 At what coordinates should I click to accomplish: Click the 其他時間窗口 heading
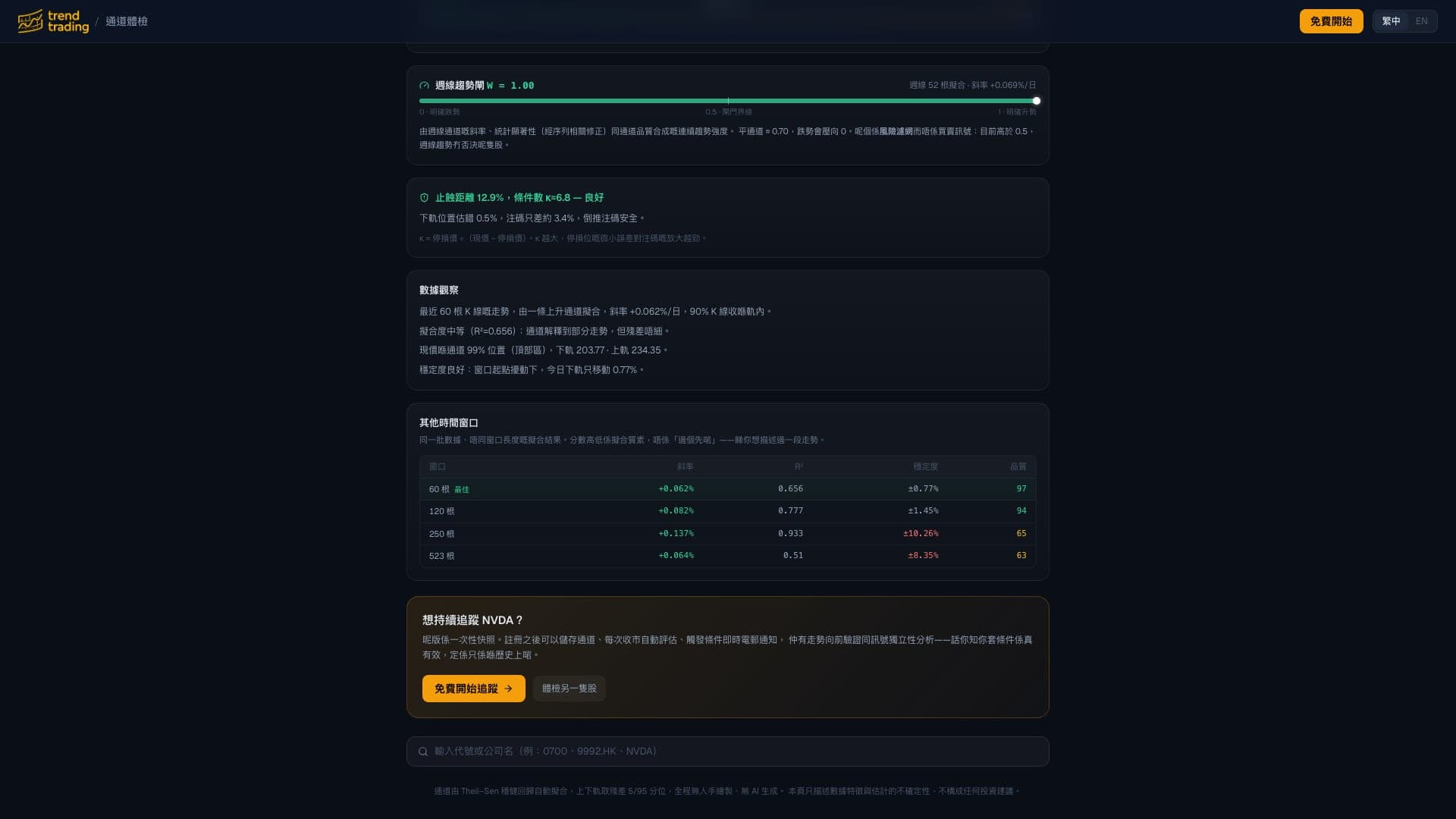click(449, 423)
